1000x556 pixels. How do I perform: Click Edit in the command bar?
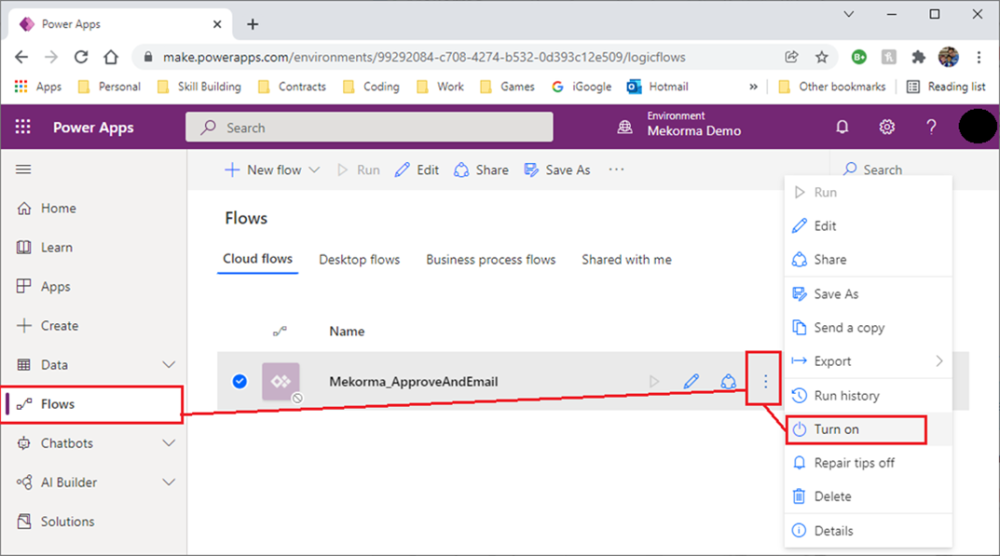tap(416, 170)
